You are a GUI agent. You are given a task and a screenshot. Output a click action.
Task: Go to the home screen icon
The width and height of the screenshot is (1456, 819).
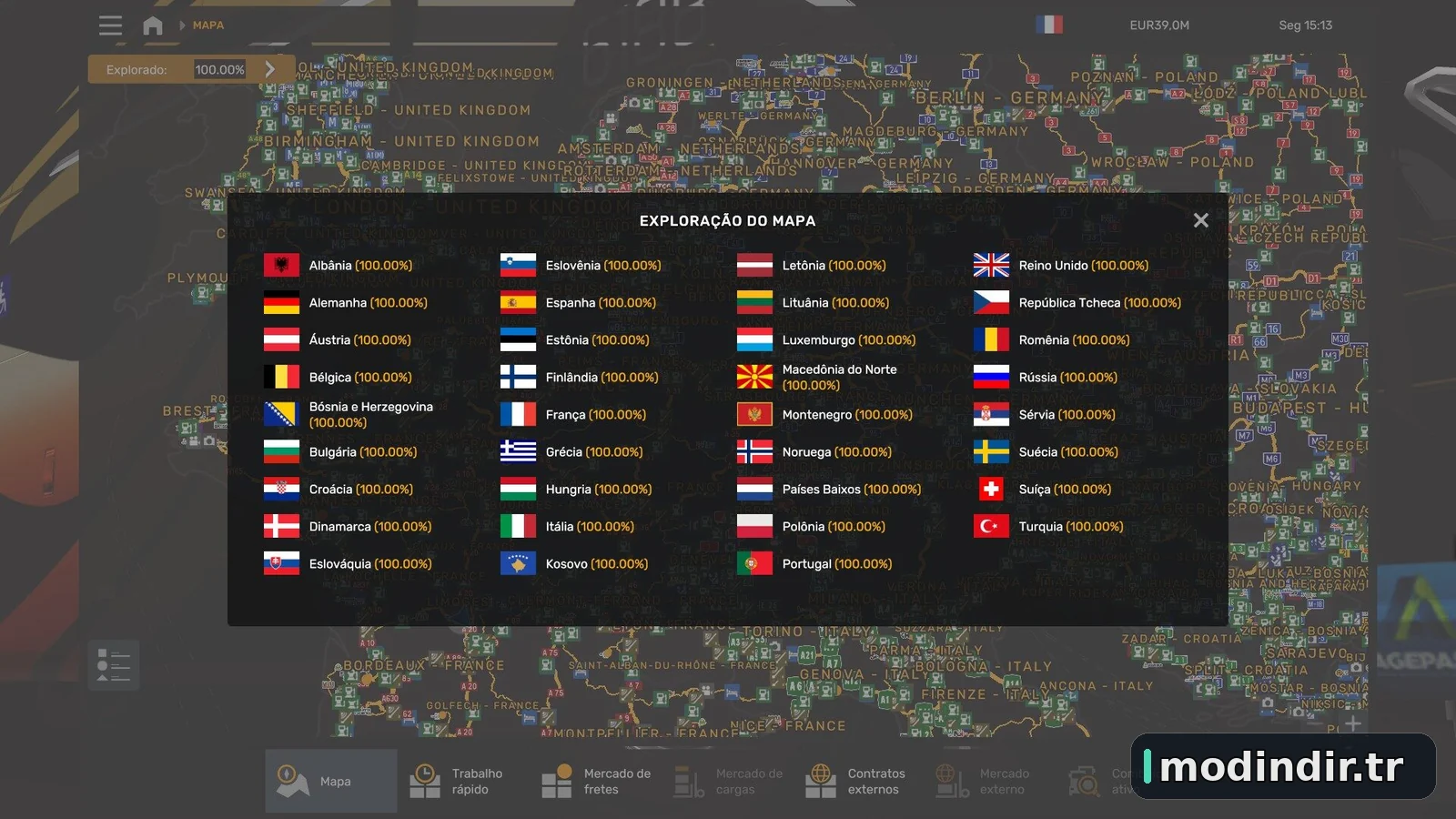coord(153,25)
